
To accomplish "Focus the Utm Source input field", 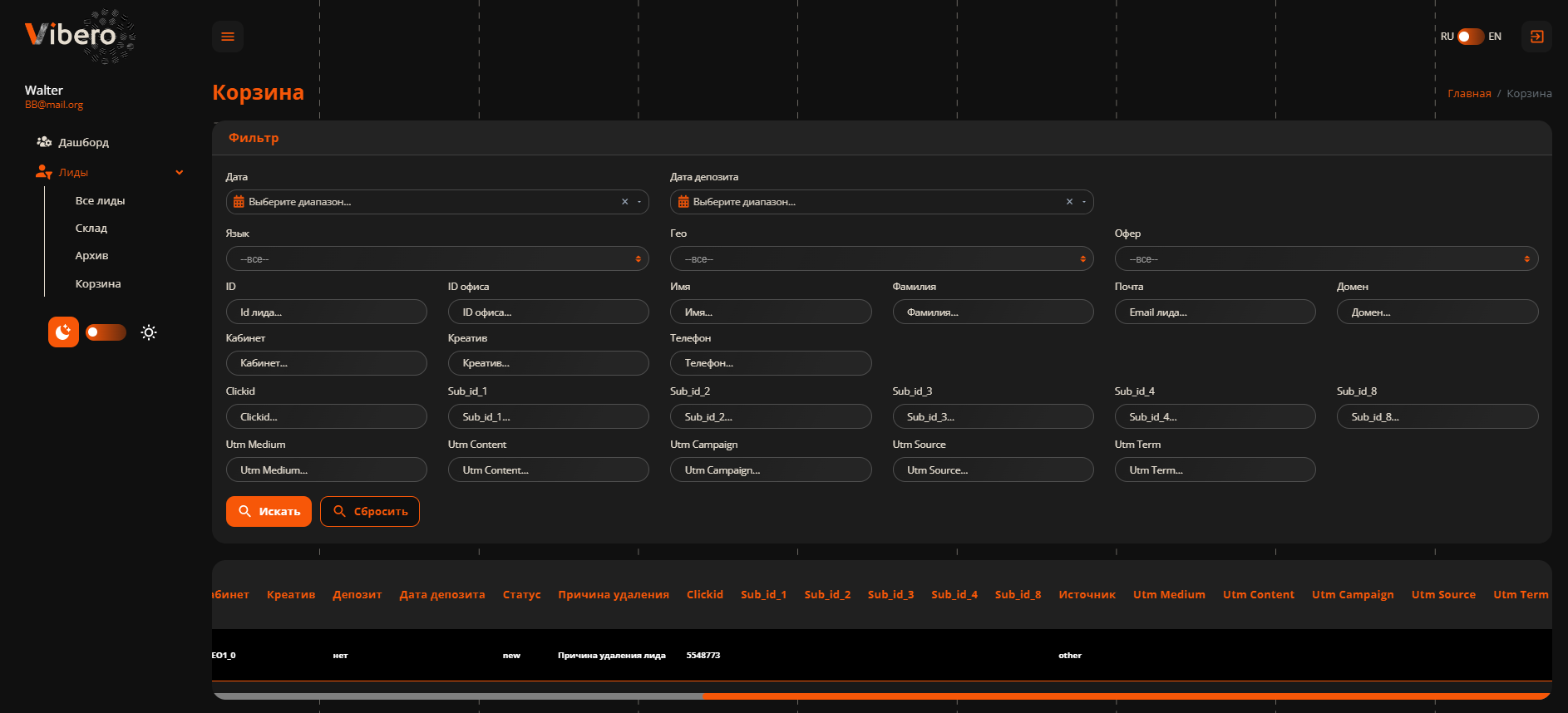I will pos(993,470).
